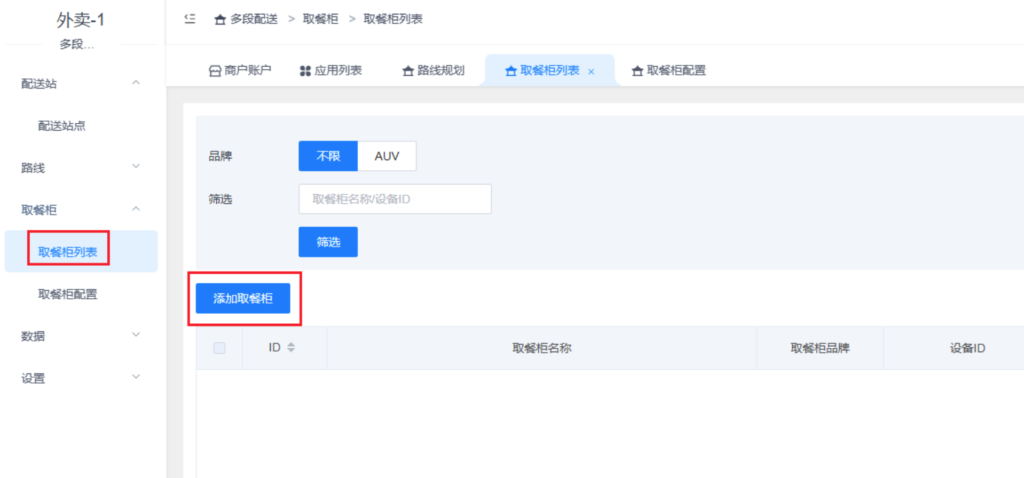Viewport: 1024px width, 478px height.
Task: Collapse the 配送站 sidebar section
Action: point(136,82)
